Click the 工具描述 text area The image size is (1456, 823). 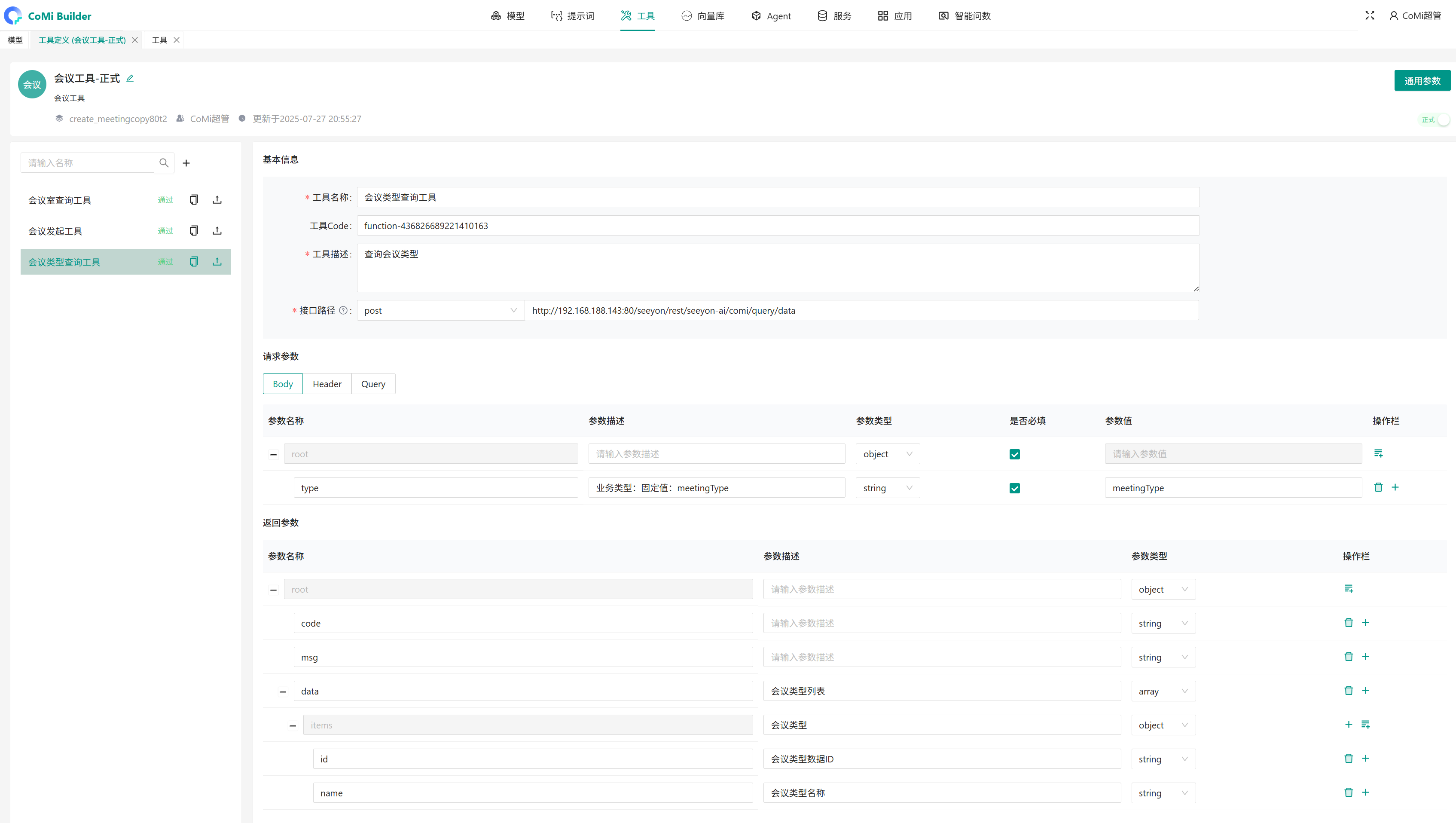(x=778, y=268)
